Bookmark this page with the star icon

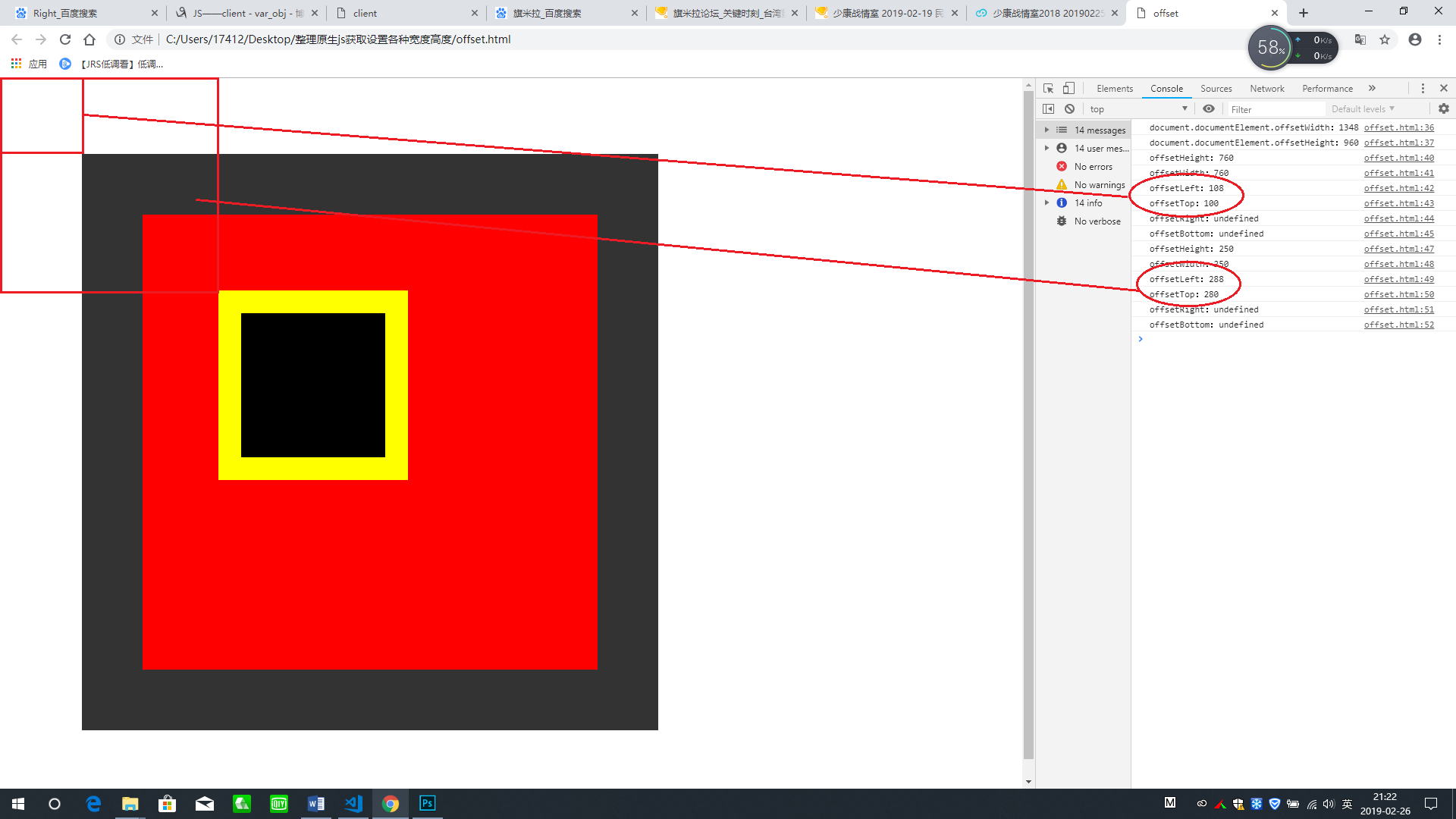[1385, 39]
